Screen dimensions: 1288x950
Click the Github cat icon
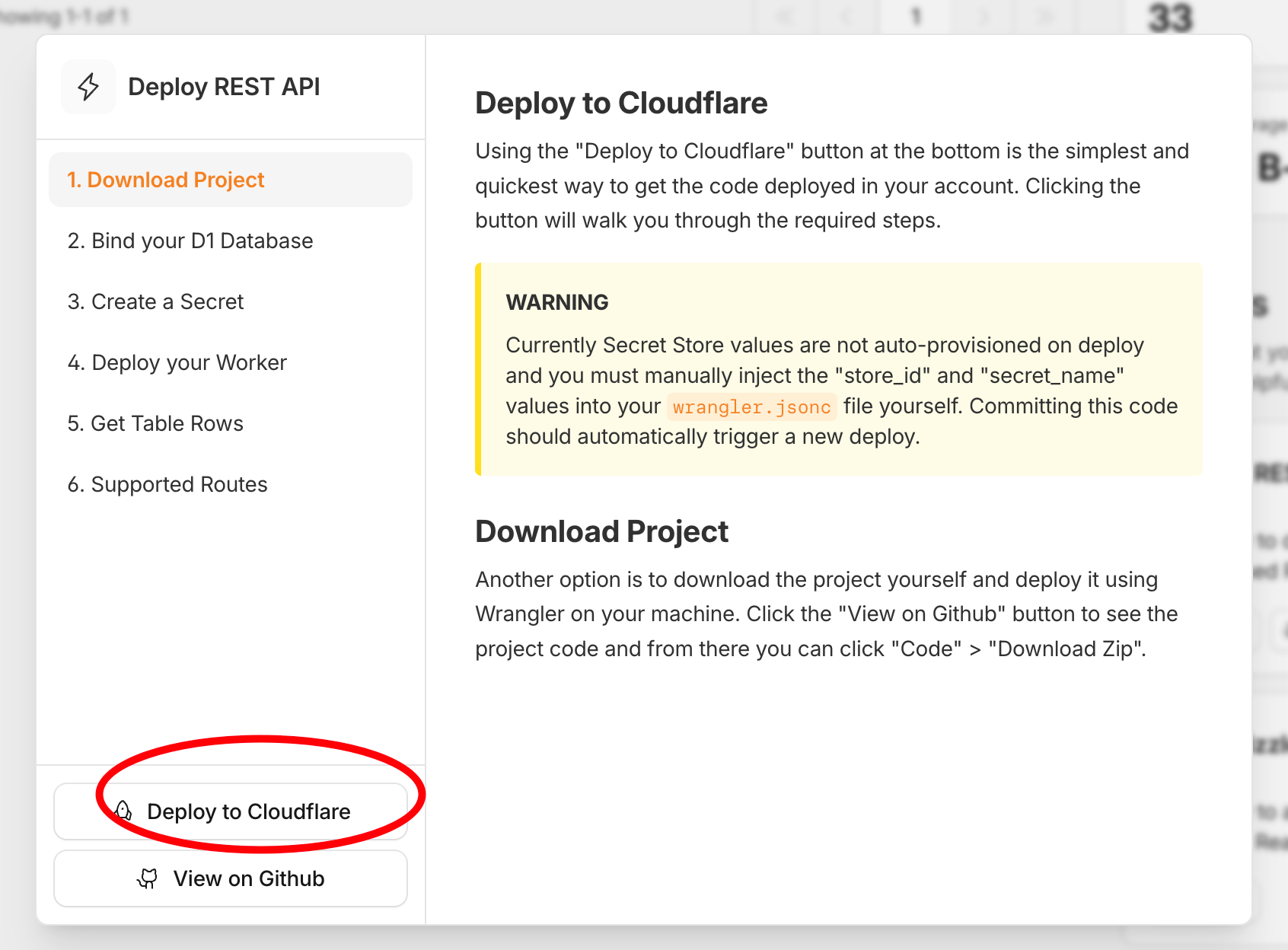coord(148,878)
